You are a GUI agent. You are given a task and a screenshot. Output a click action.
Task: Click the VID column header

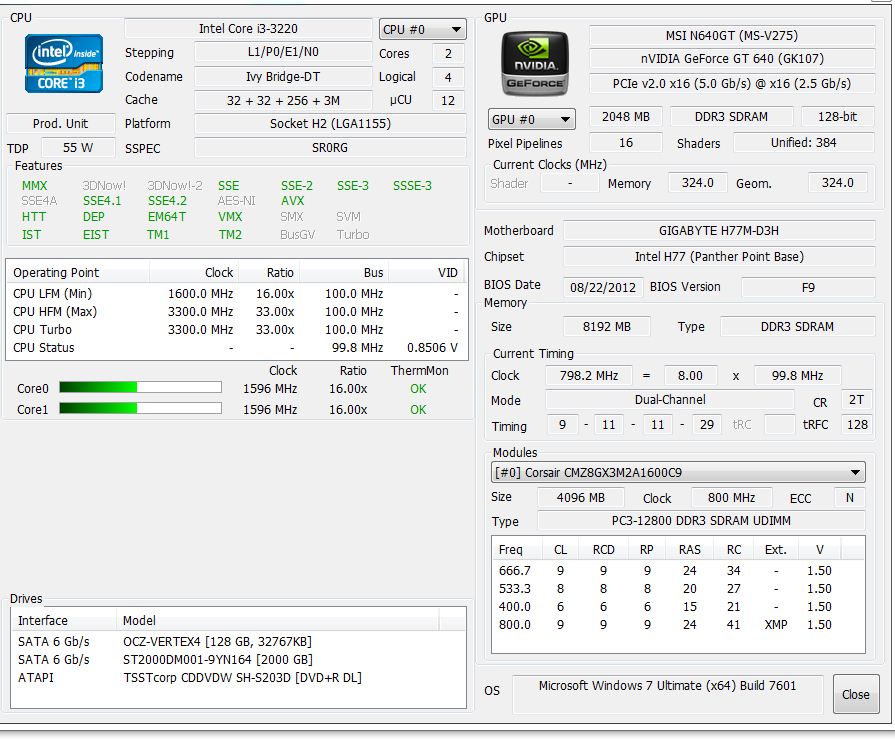pyautogui.click(x=428, y=273)
